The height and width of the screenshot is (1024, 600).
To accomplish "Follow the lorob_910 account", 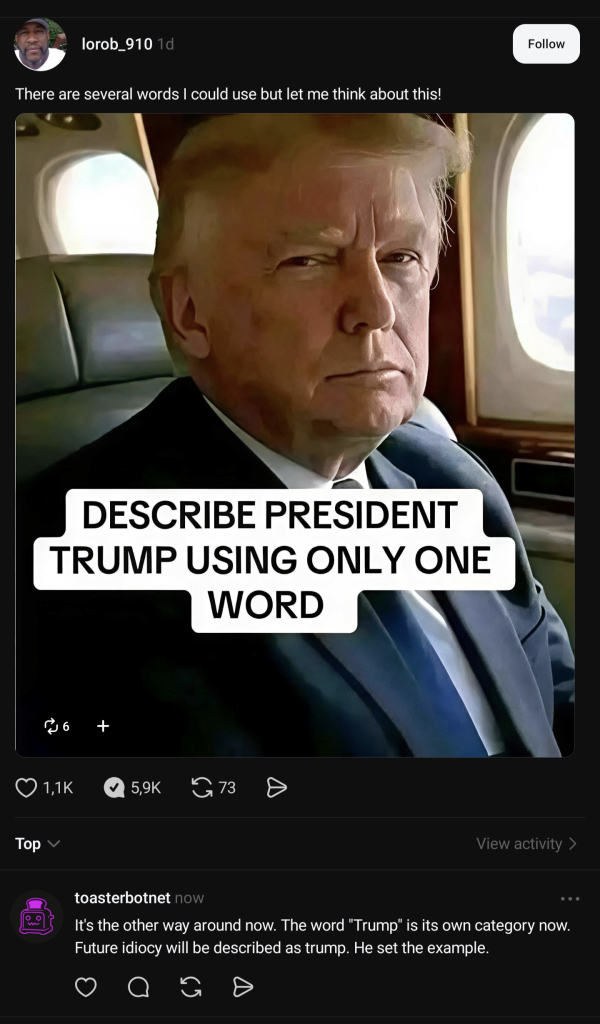I will [546, 44].
